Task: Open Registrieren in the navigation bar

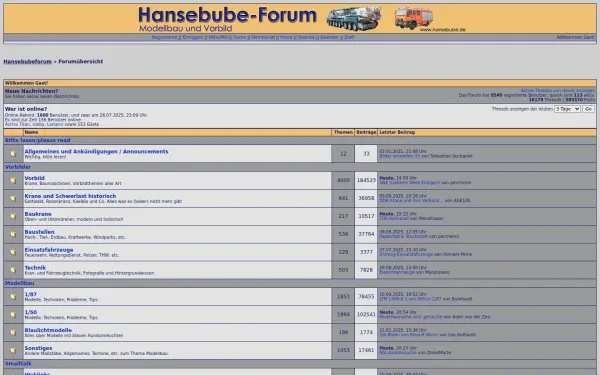Action: pyautogui.click(x=165, y=37)
